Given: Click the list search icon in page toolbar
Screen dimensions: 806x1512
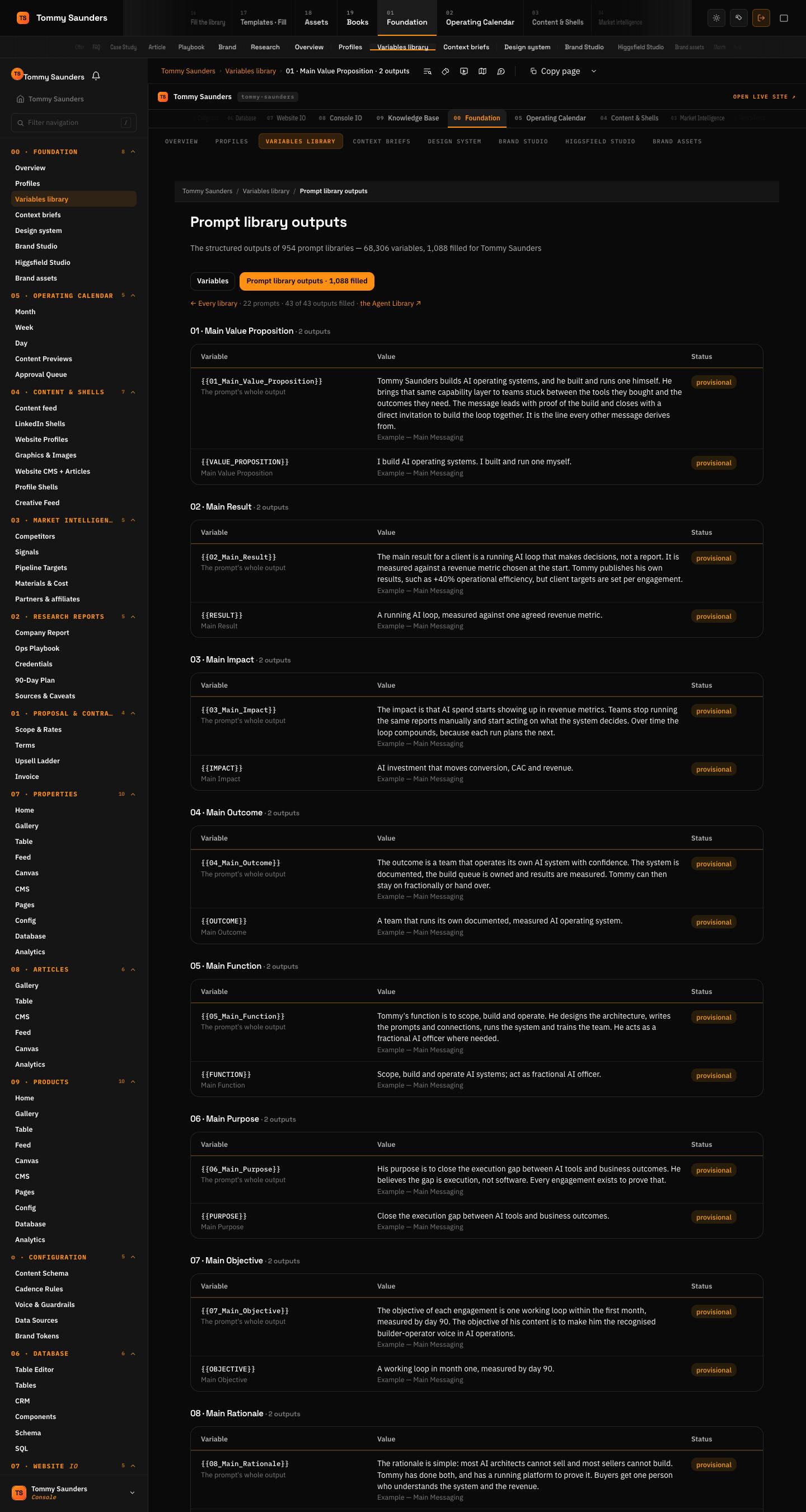Looking at the screenshot, I should tap(427, 71).
